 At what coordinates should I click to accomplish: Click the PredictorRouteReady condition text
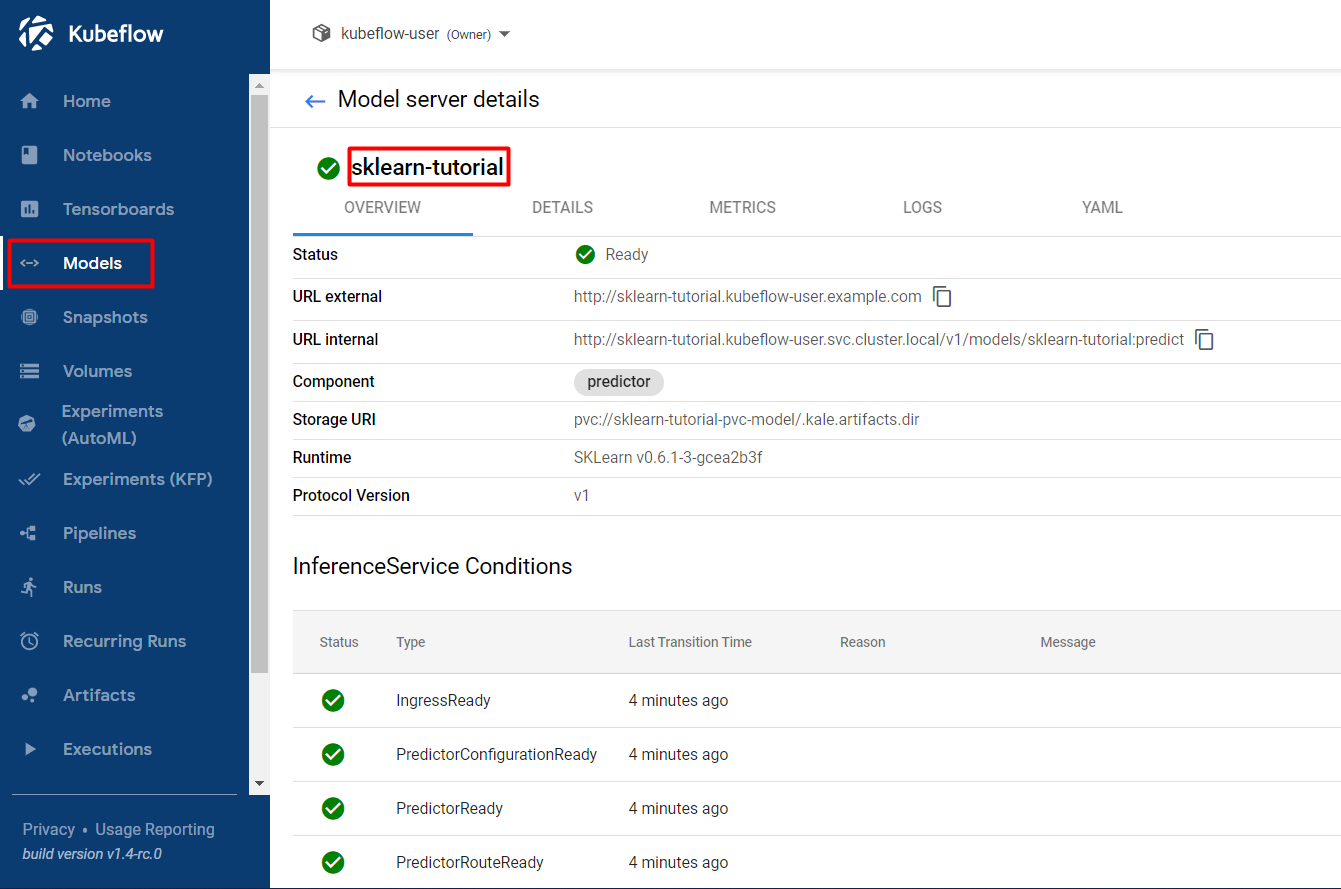pos(470,863)
